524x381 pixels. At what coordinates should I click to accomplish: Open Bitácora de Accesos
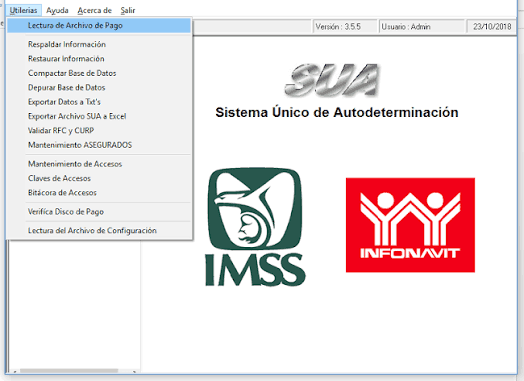coord(99,193)
